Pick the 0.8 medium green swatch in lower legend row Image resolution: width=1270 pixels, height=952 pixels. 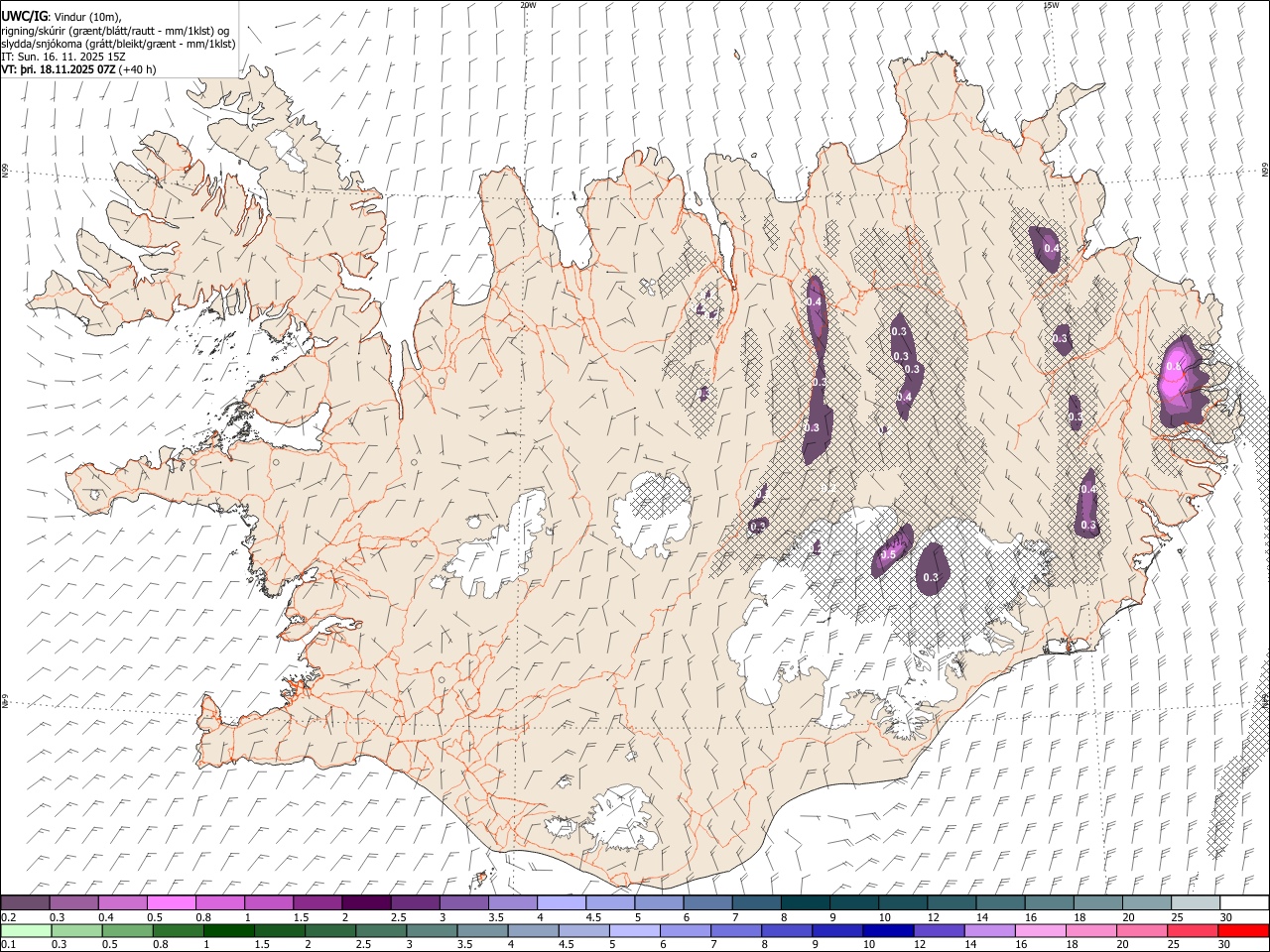coord(179,931)
